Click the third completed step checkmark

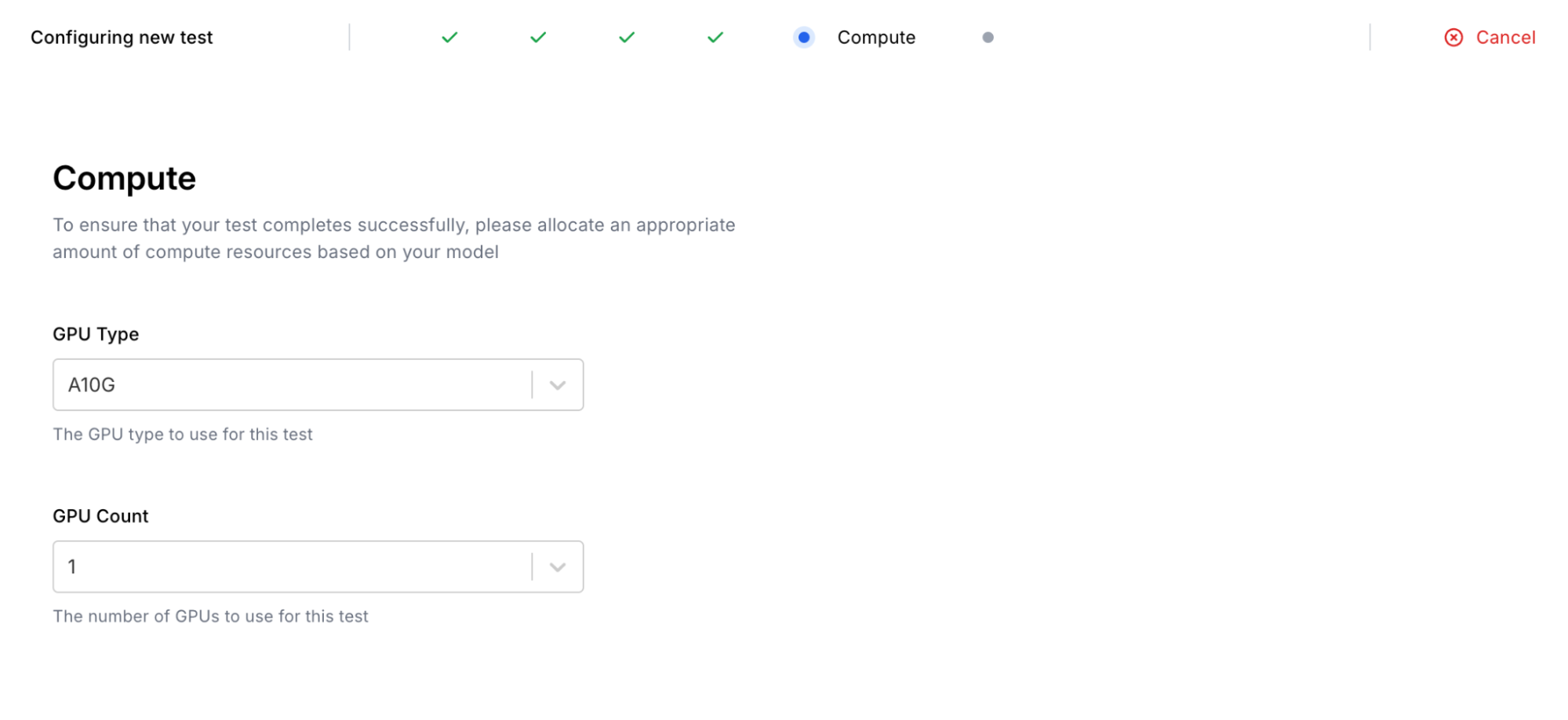(627, 38)
